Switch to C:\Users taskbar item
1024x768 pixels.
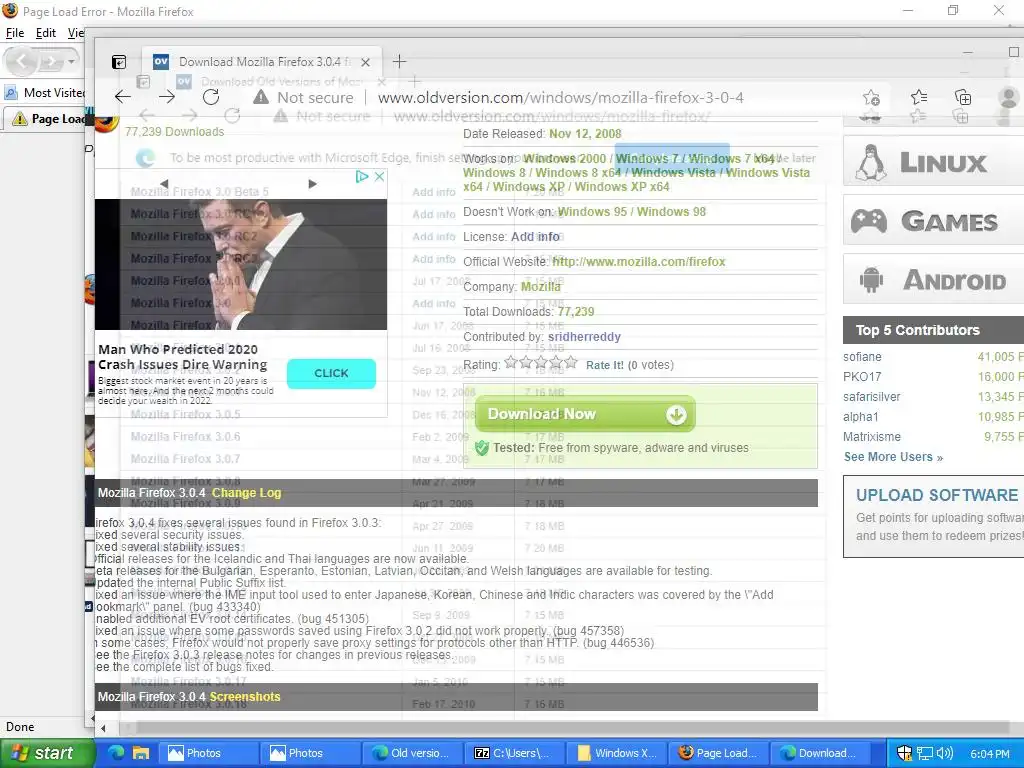pyautogui.click(x=513, y=753)
